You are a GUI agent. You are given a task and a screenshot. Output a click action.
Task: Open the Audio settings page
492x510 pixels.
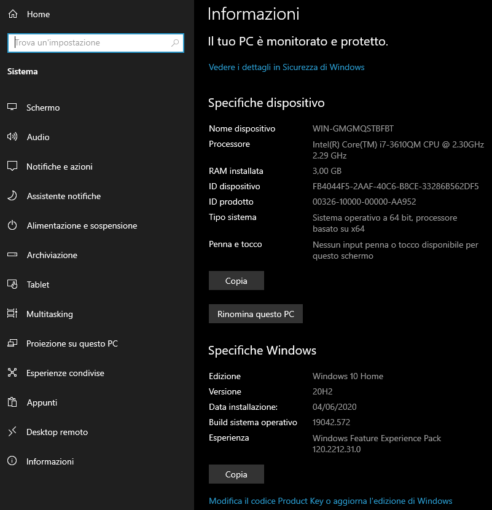(x=38, y=137)
